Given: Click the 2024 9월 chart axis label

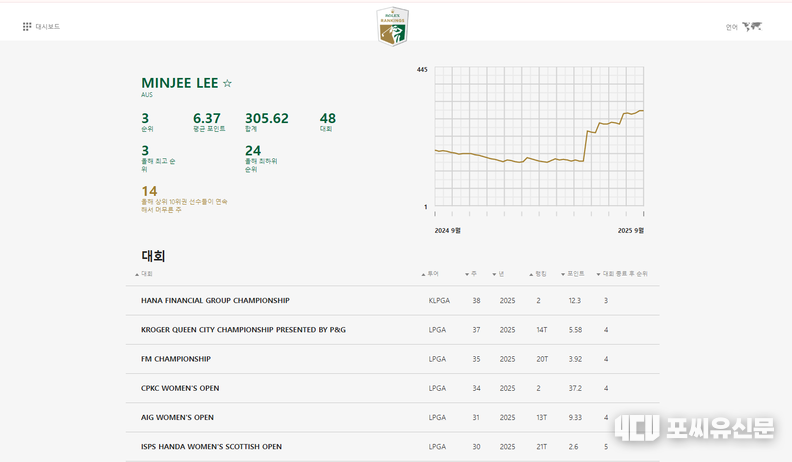Looking at the screenshot, I should click(448, 231).
